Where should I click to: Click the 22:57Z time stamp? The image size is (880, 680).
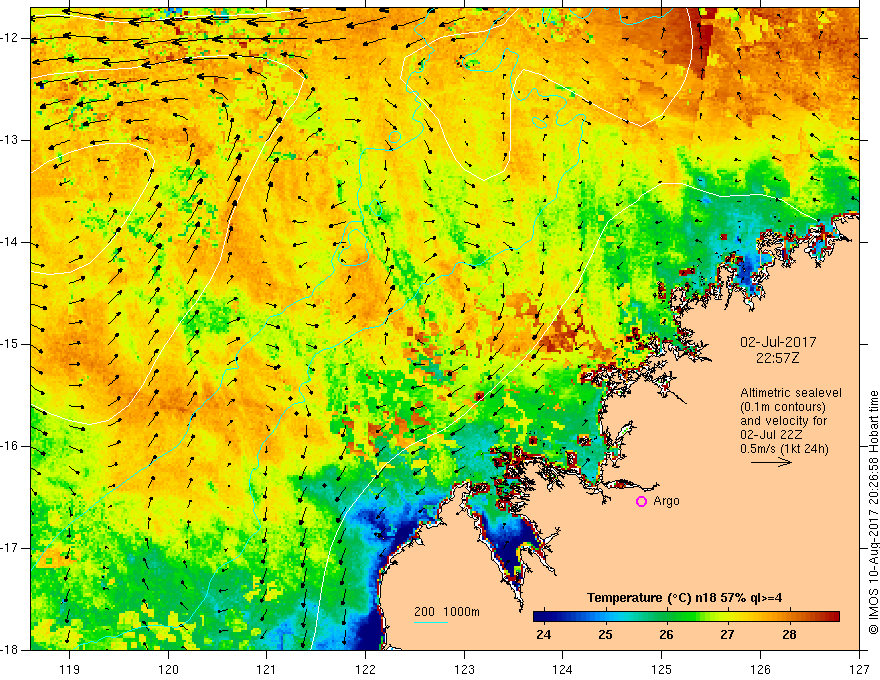777,357
